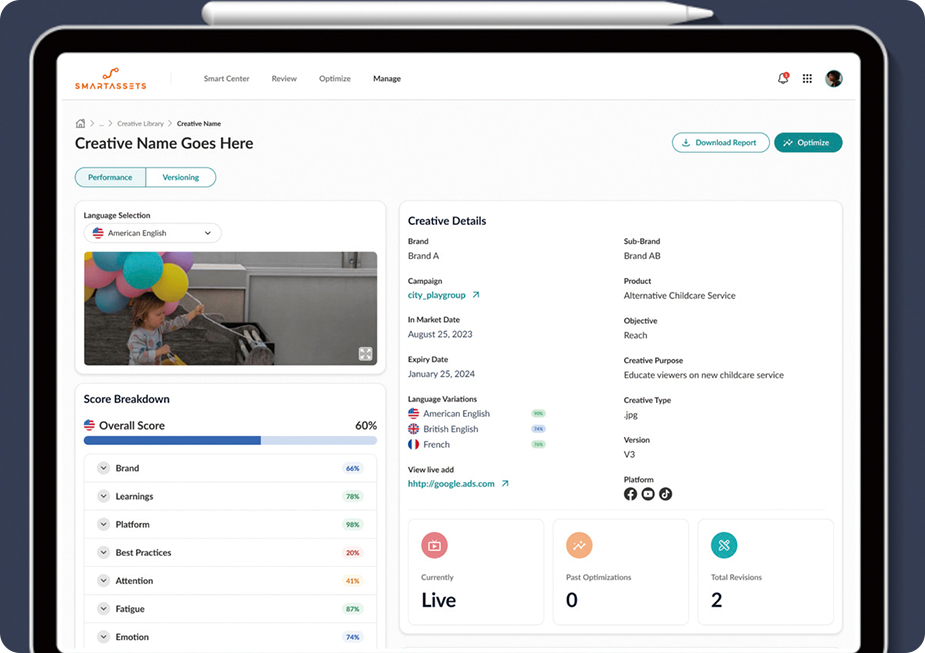Go to Creative Library breadcrumb
This screenshot has height=653, width=925.
140,124
